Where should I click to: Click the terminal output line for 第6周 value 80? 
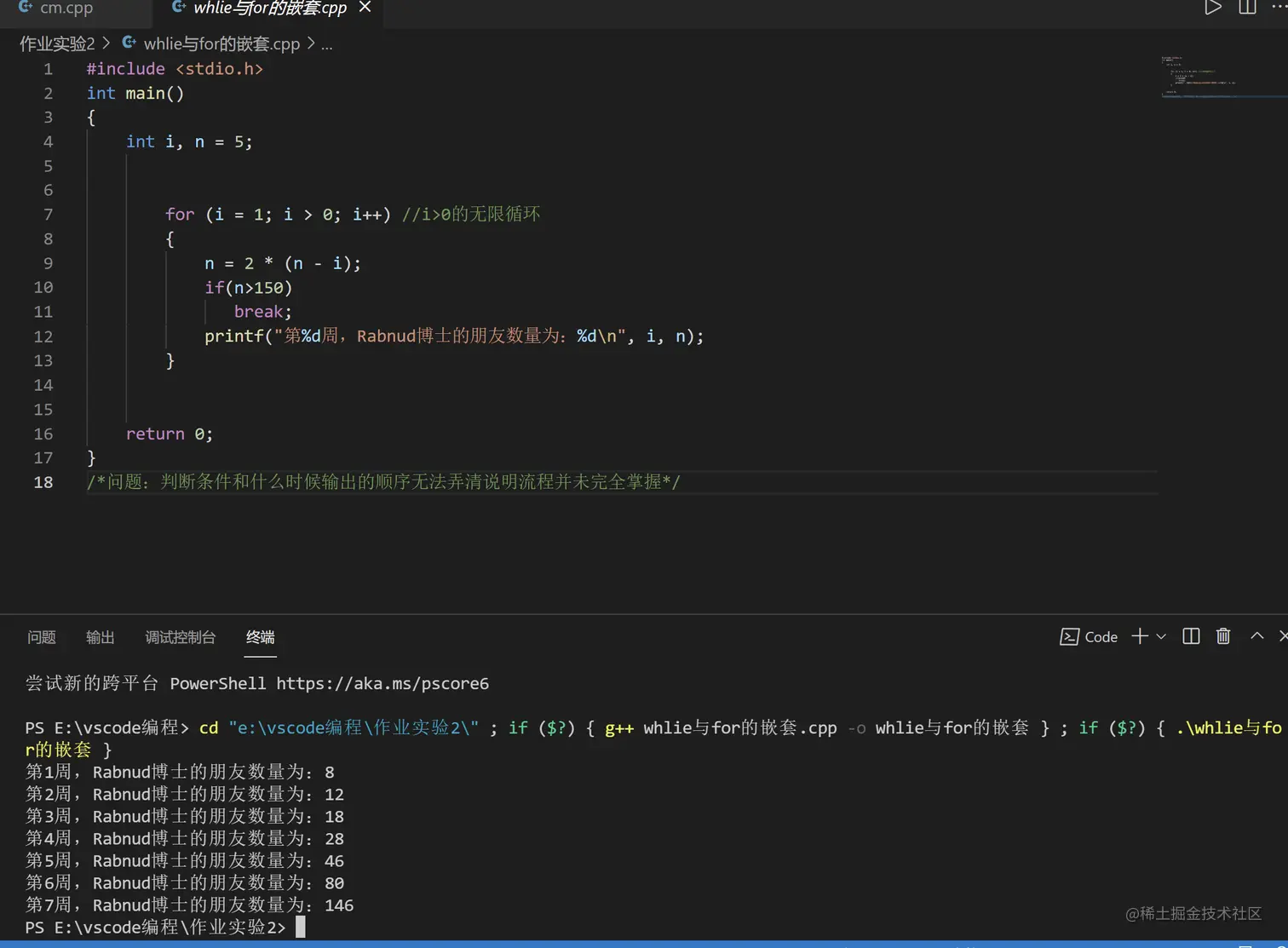pyautogui.click(x=185, y=882)
